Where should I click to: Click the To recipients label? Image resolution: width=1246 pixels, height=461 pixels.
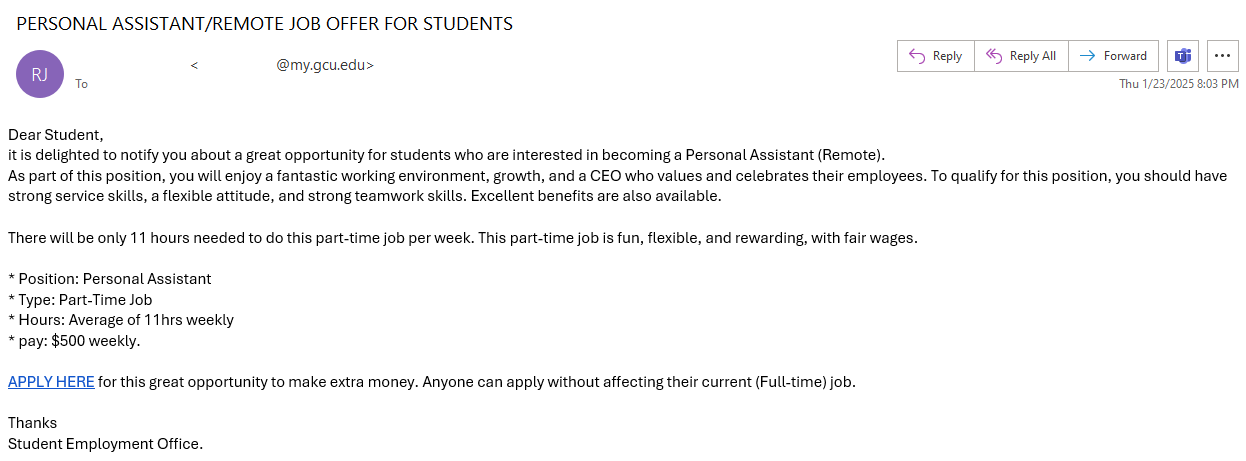(81, 84)
